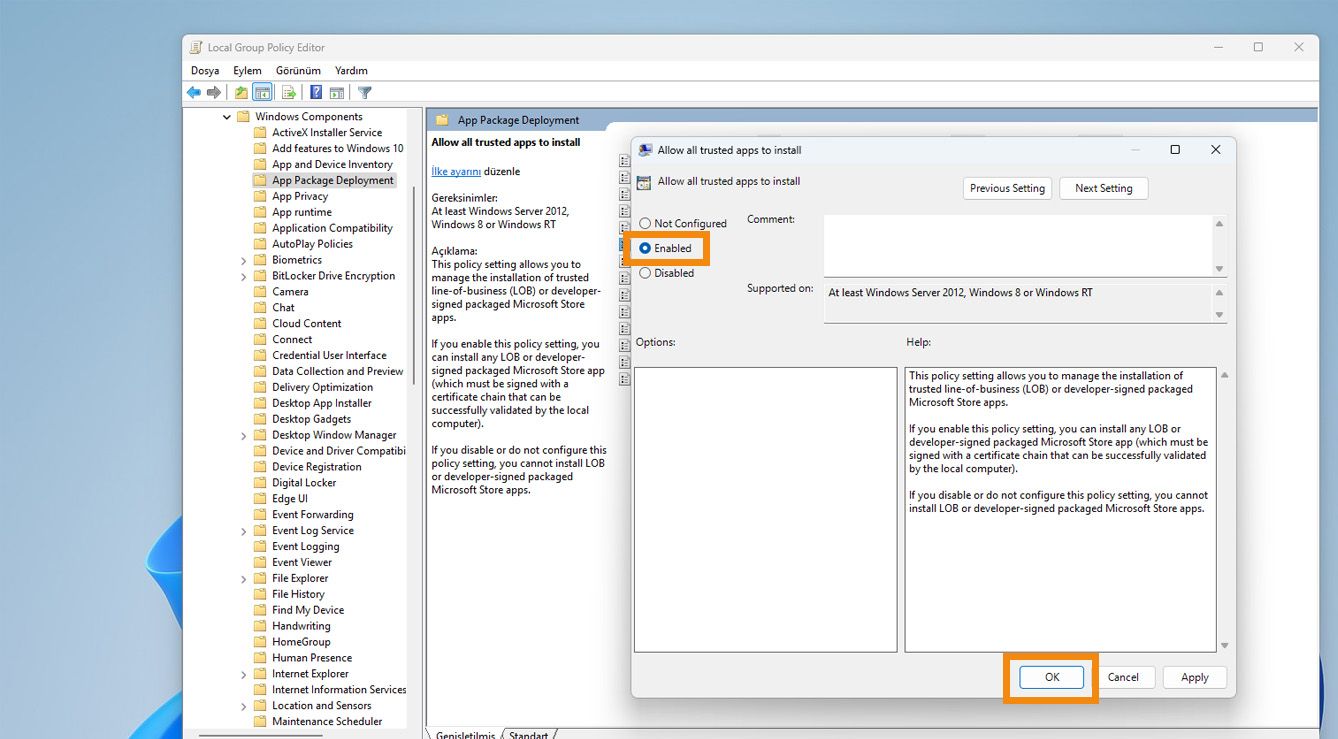
Task: Expand the Desktop Window Manager node
Action: tap(244, 436)
